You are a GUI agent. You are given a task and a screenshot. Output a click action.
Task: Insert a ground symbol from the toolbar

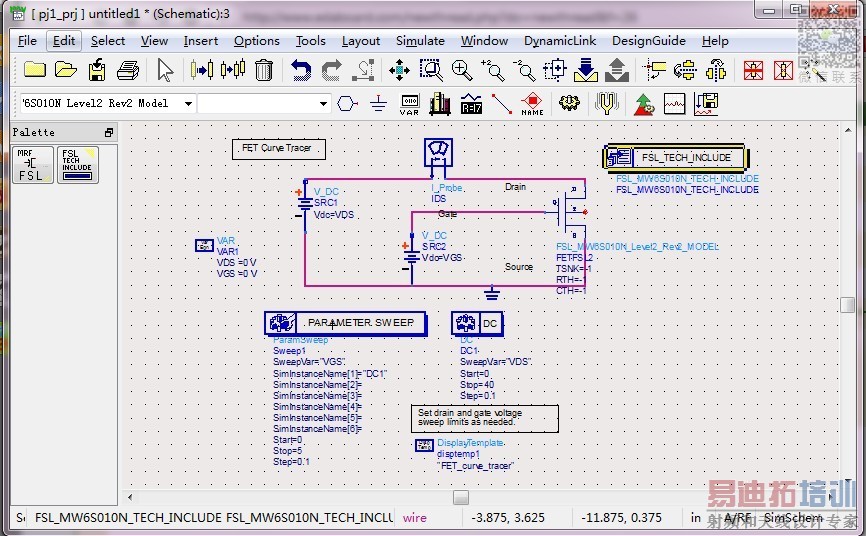378,104
